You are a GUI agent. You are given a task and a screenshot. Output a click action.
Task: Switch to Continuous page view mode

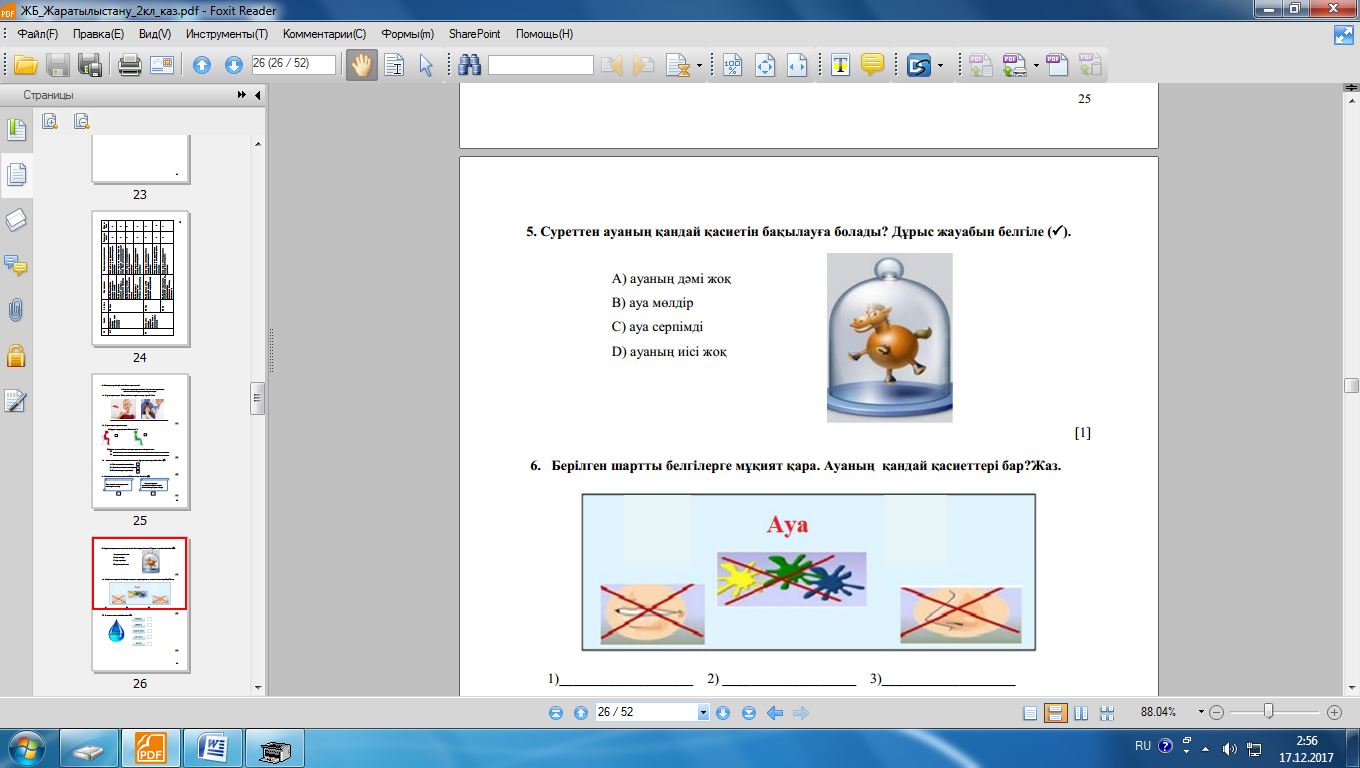[x=1055, y=713]
